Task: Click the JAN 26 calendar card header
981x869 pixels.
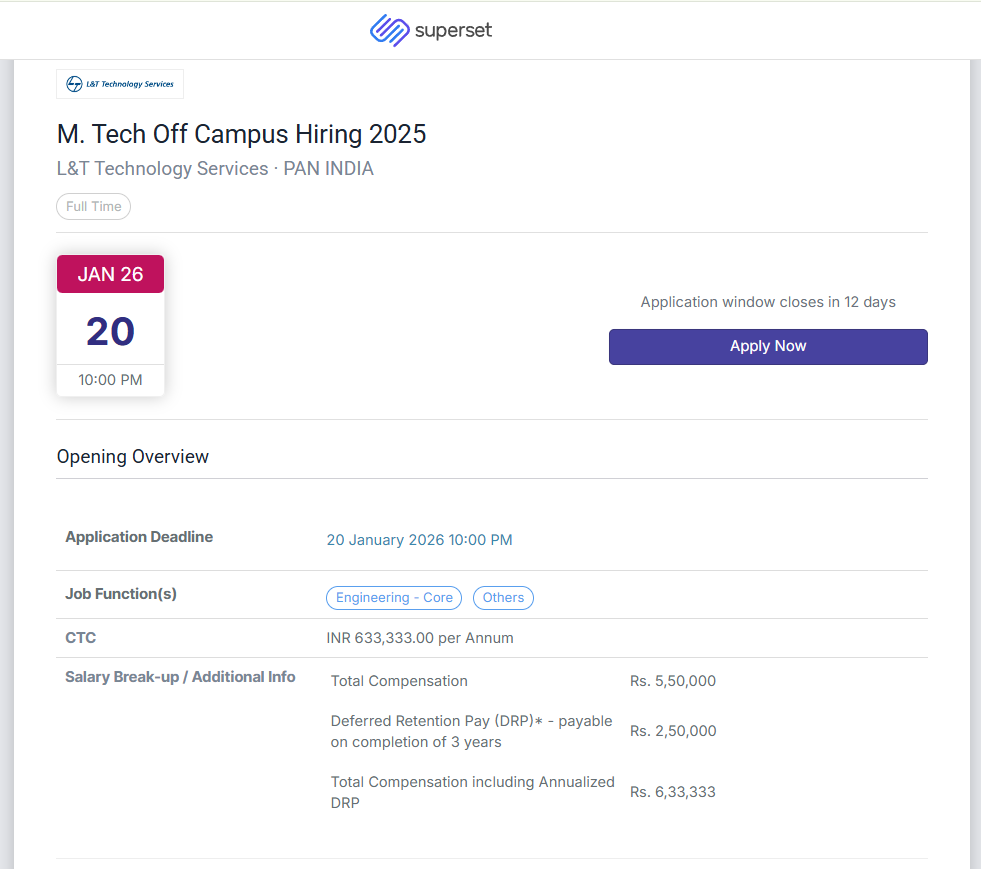Action: (110, 274)
